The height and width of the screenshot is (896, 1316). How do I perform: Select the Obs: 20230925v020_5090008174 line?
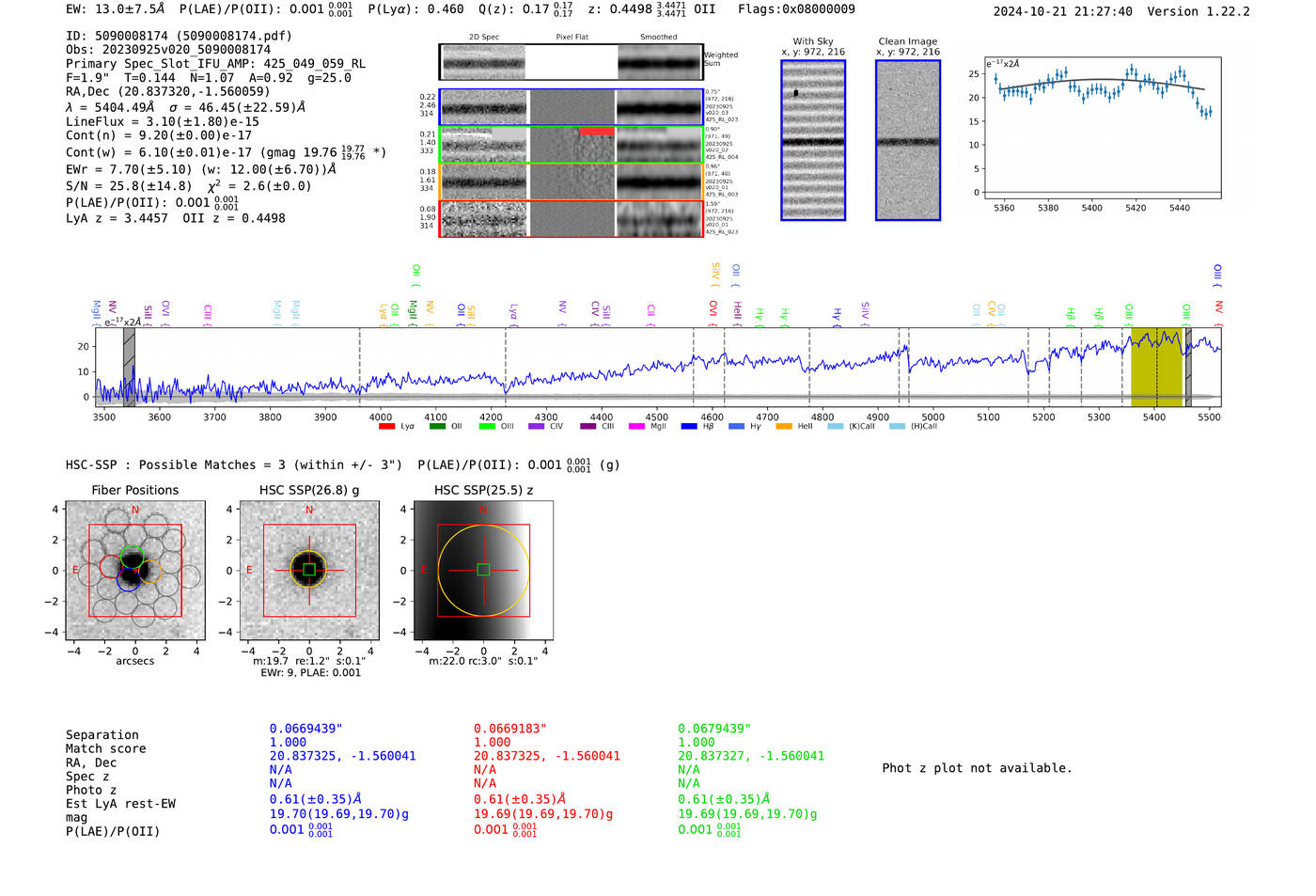168,50
